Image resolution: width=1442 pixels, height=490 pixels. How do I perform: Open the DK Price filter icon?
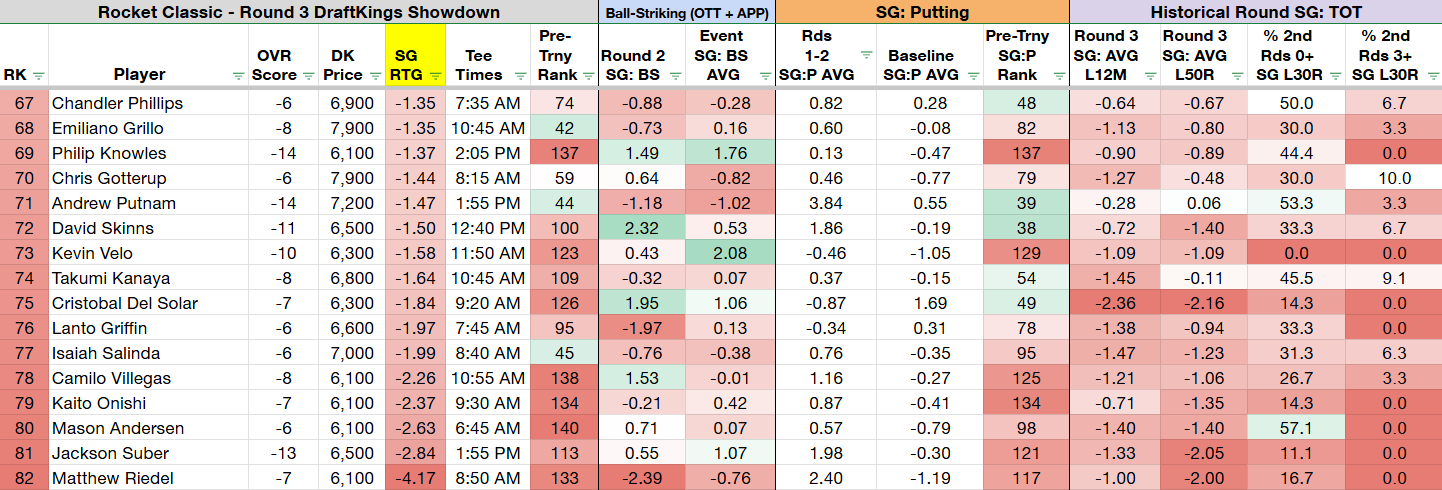[375, 75]
